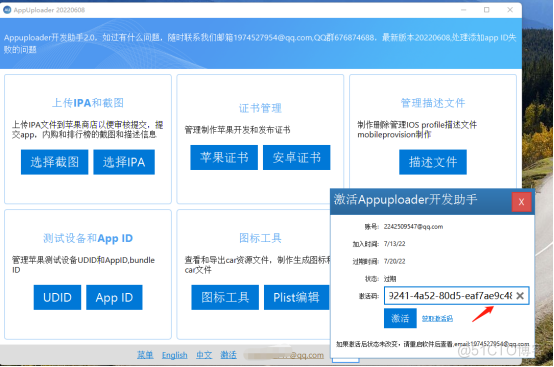
Task: Open the 菜单 link in bottom bar
Action: 145,355
